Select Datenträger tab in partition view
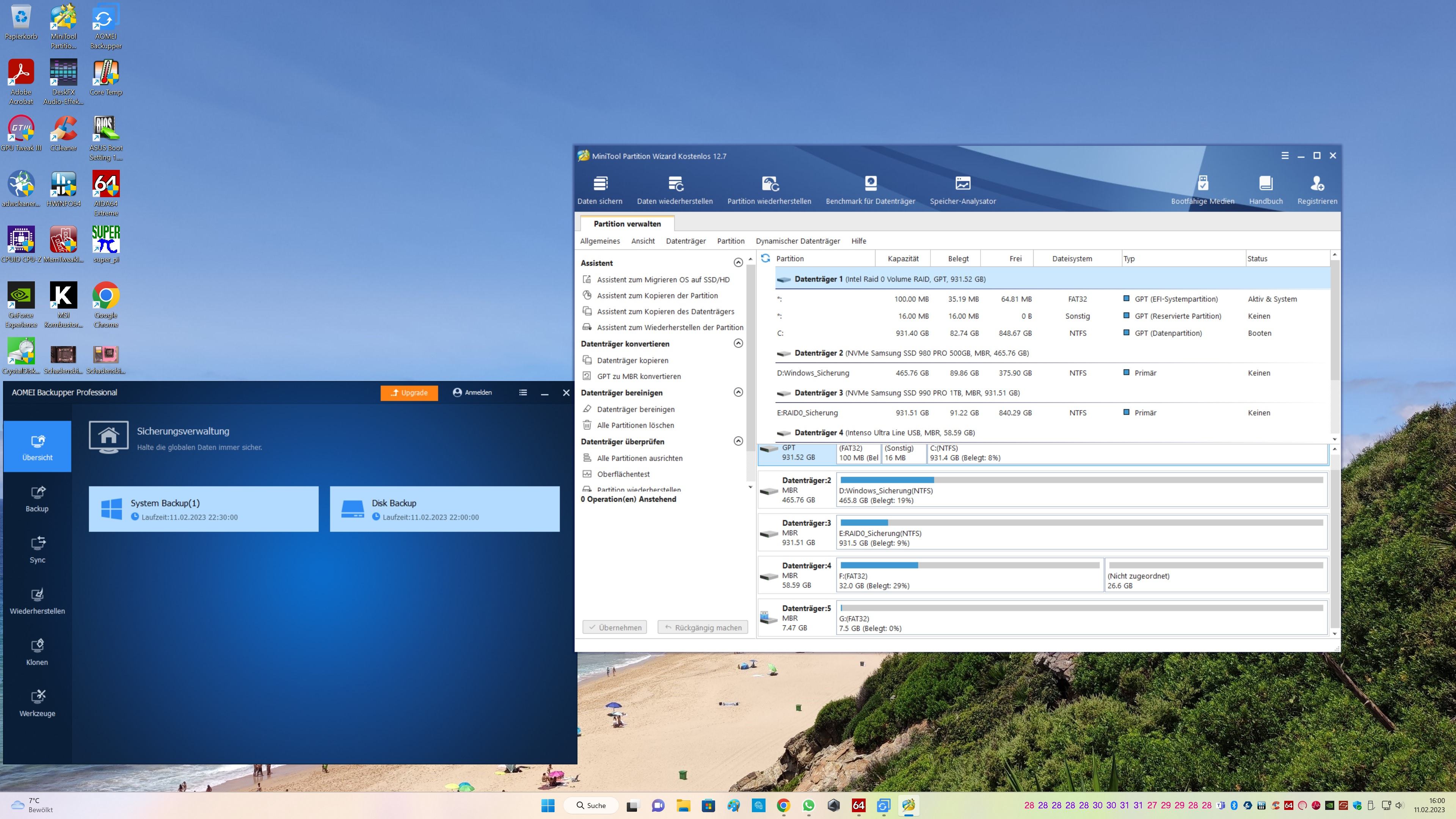 point(685,241)
